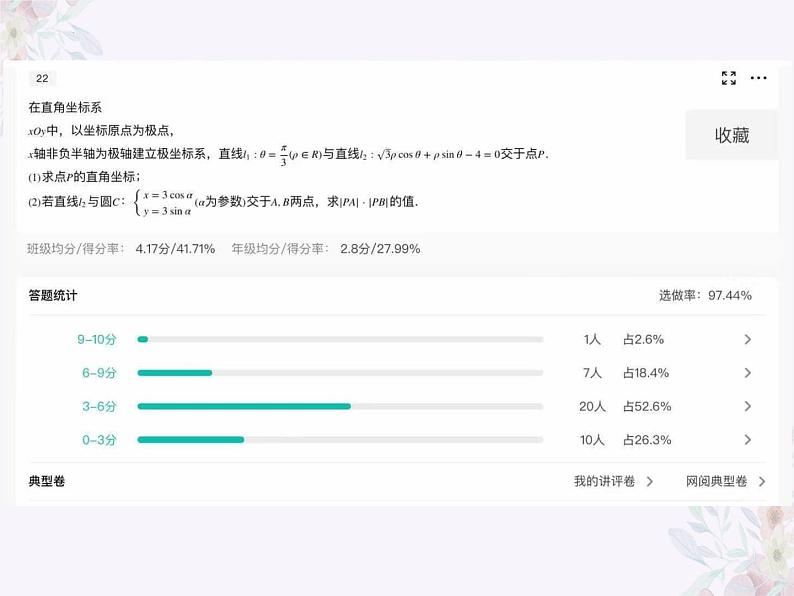Click the 20人 count in 3–6分 row
The height and width of the screenshot is (596, 794).
point(592,407)
